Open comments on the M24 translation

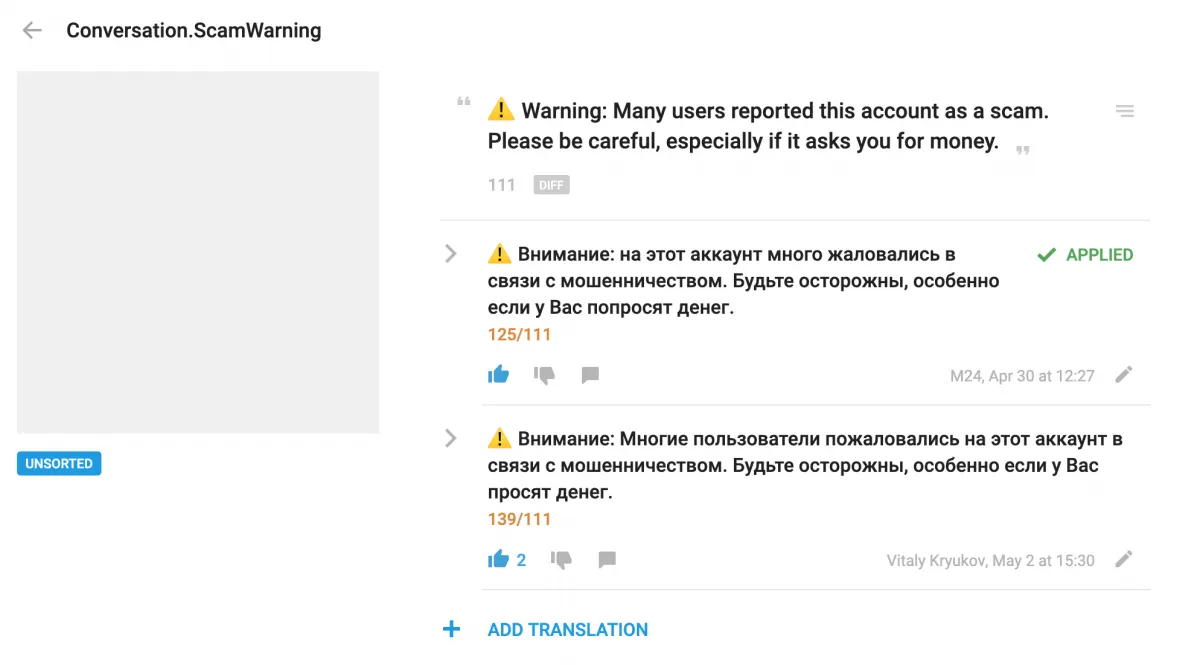[x=590, y=375]
